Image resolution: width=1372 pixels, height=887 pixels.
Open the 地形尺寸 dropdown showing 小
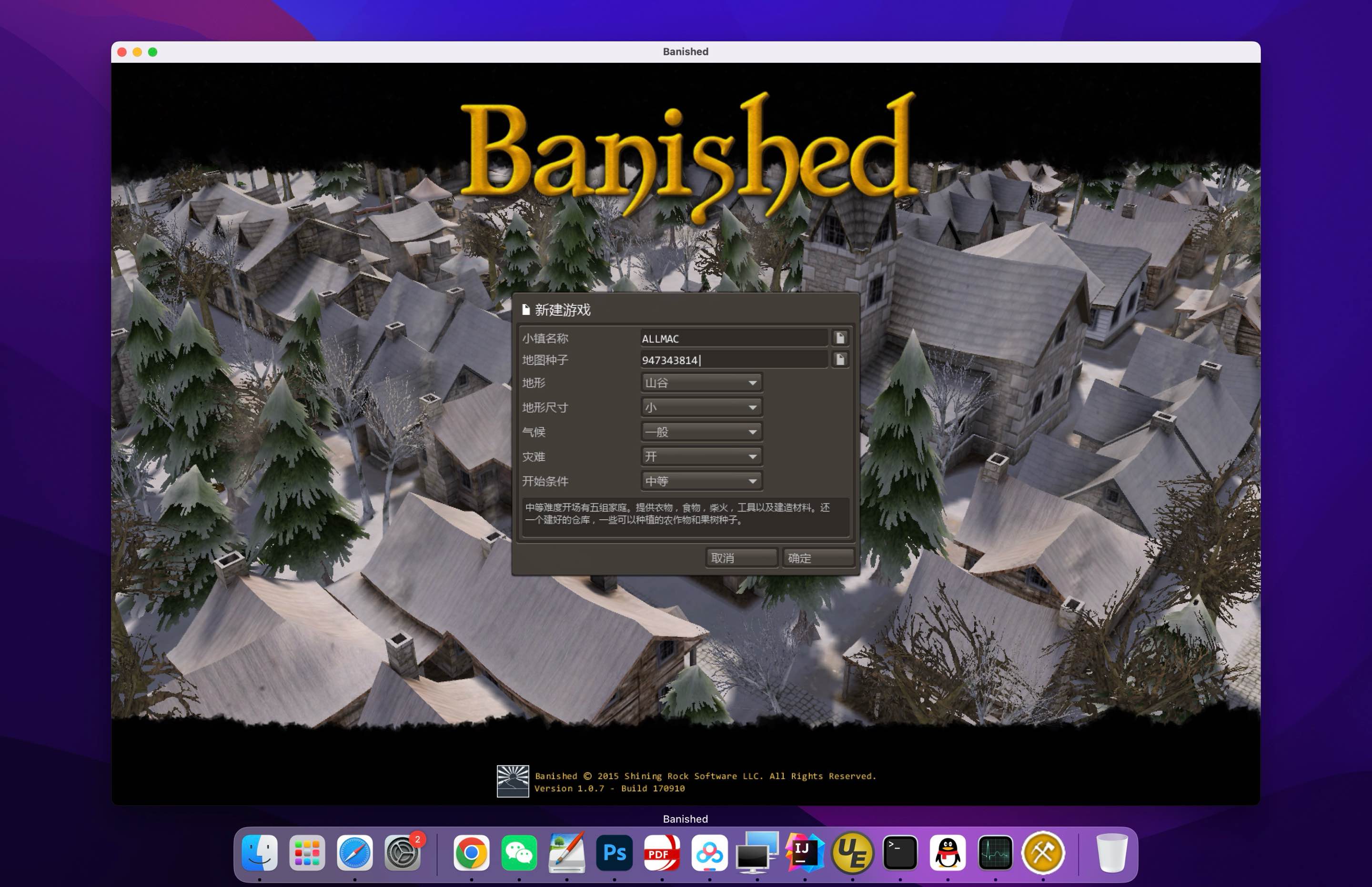click(702, 408)
